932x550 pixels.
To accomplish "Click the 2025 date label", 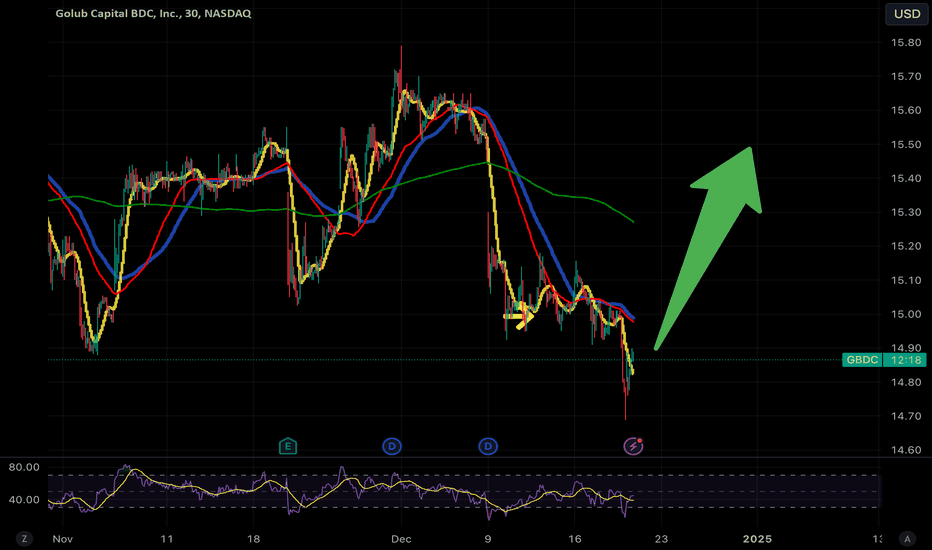I will (758, 539).
